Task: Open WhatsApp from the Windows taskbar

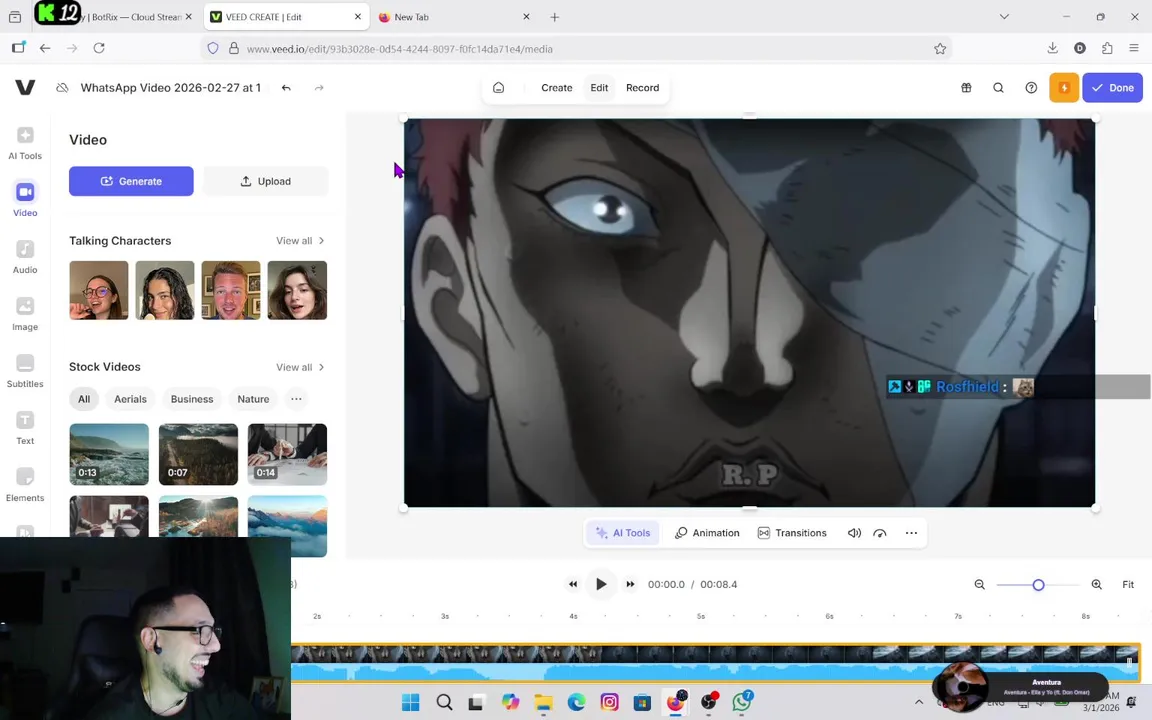Action: click(x=742, y=702)
